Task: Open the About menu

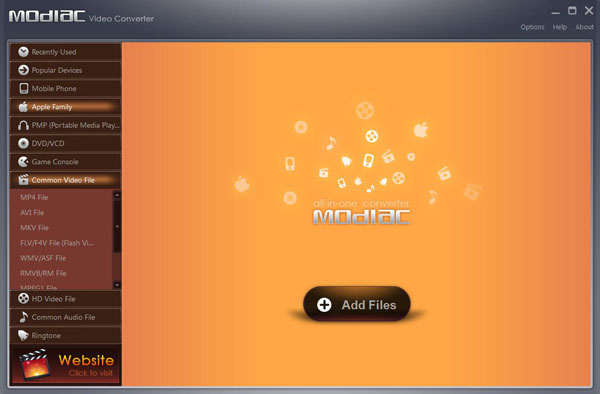Action: click(x=584, y=27)
